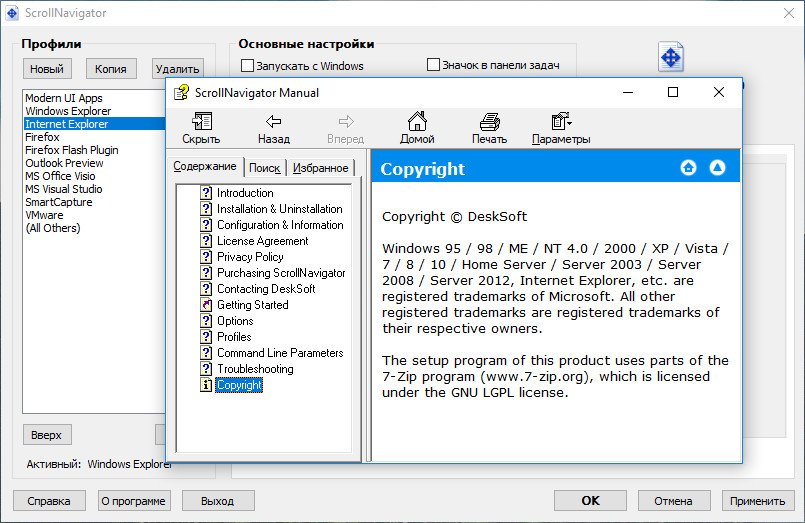
Task: Click the question icon beside License Agreement
Action: [x=206, y=241]
